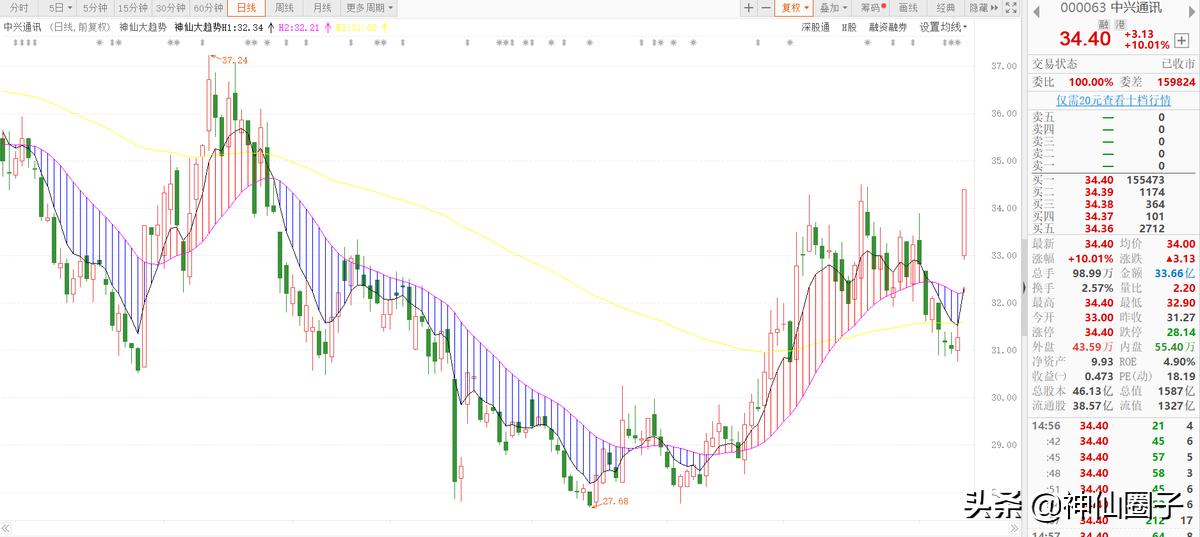Image resolution: width=1200 pixels, height=537 pixels.
Task: Click the 金额 33.66亿 value
Action: coord(1176,273)
